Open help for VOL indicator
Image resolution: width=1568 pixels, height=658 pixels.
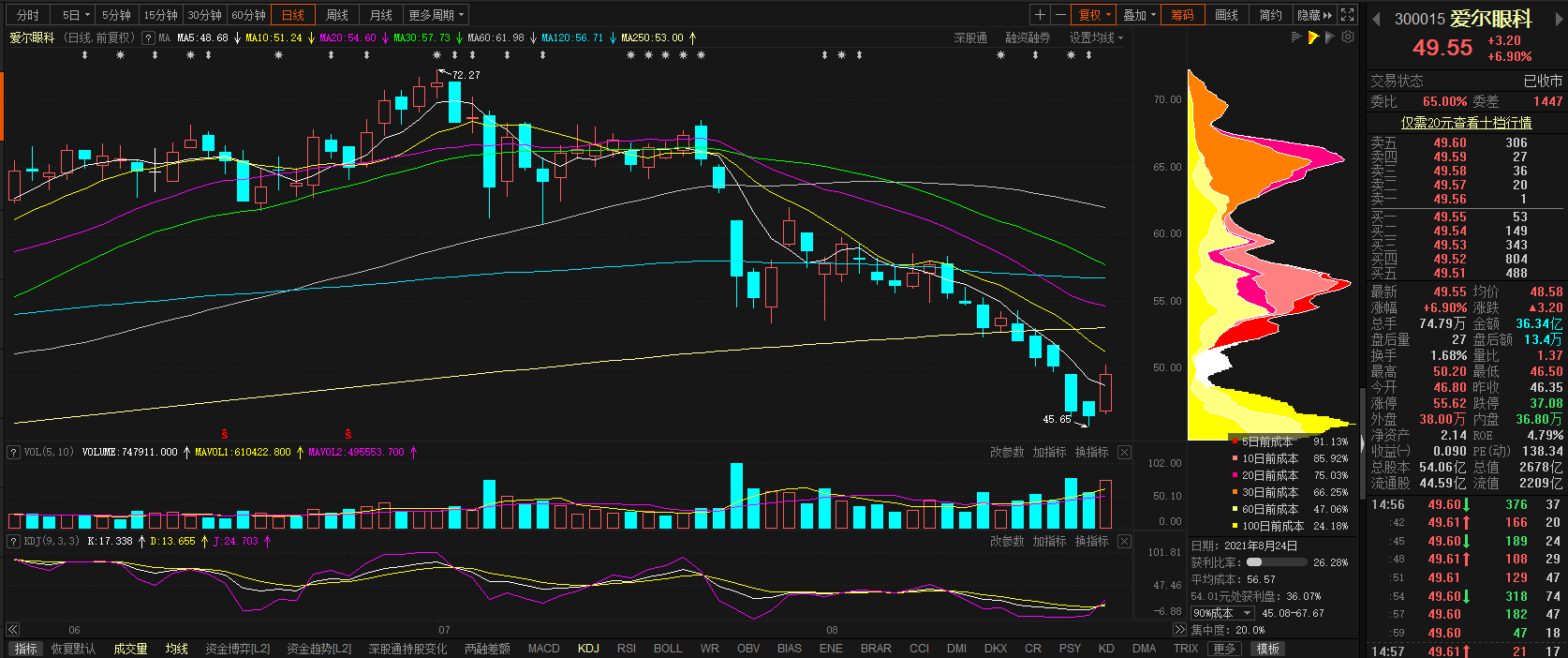[x=13, y=453]
